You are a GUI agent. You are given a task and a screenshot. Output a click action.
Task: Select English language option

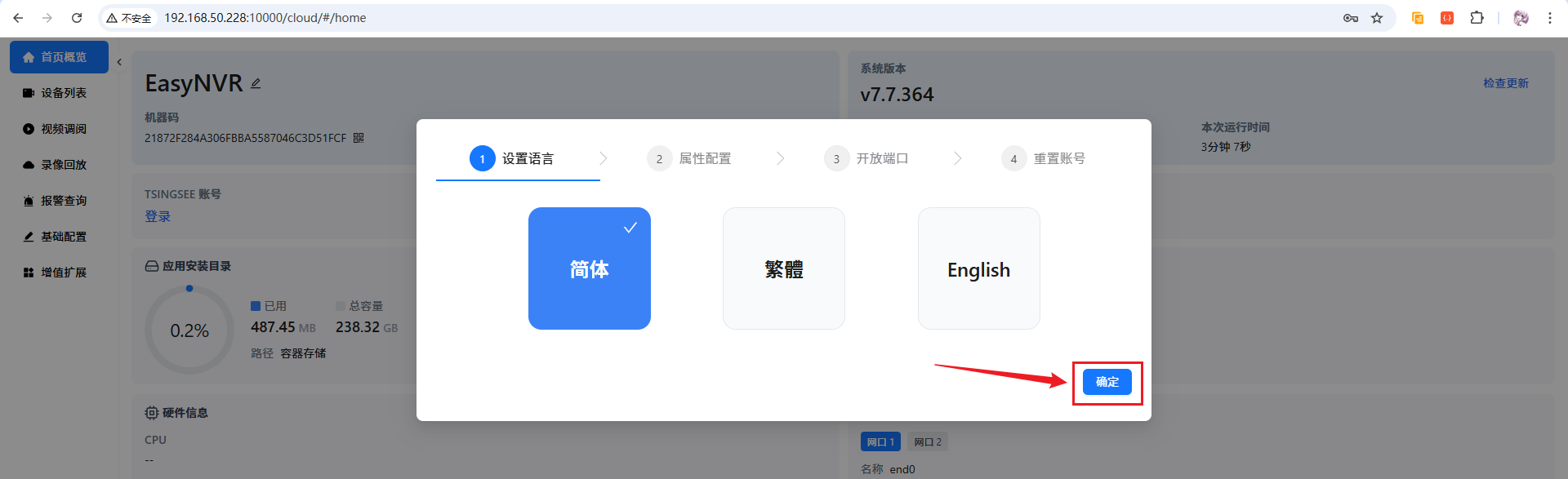978,268
